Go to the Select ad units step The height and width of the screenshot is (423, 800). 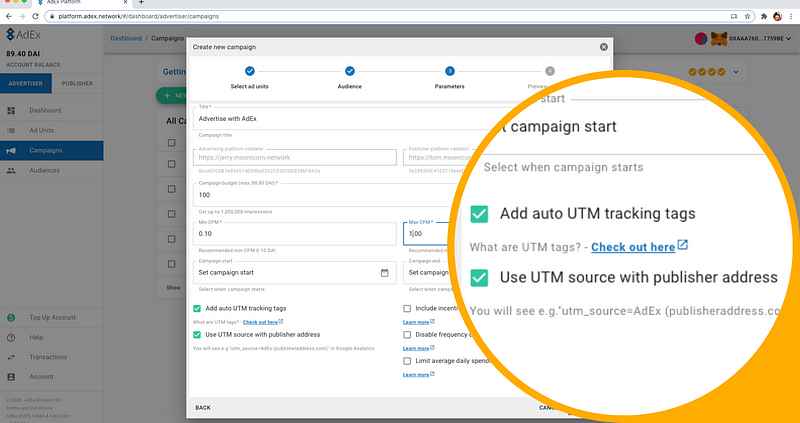point(249,78)
